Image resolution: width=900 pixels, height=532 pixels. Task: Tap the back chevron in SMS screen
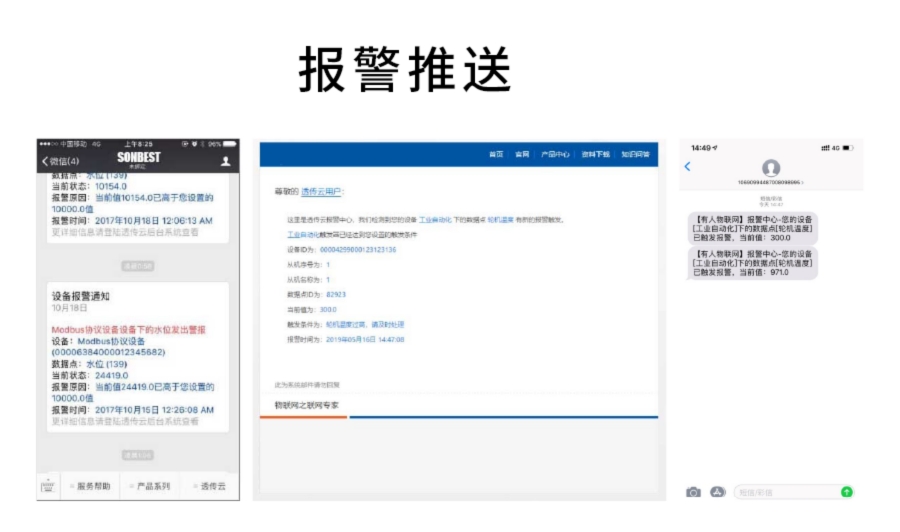pos(687,167)
